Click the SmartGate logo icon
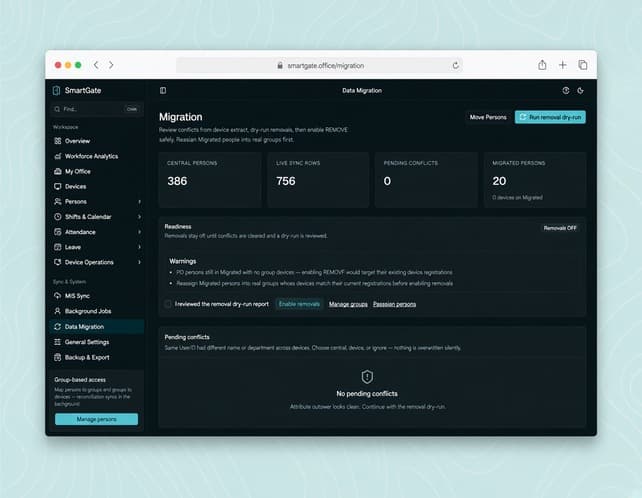The image size is (642, 498). (x=57, y=91)
